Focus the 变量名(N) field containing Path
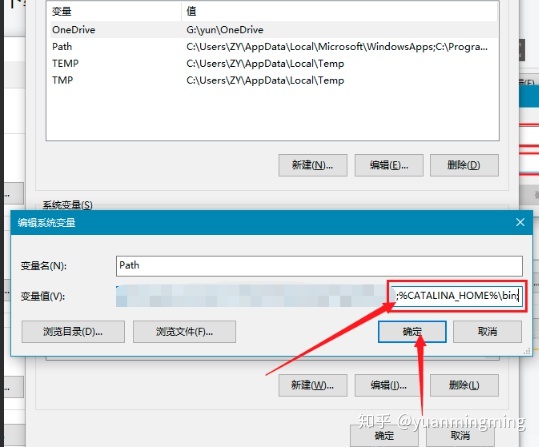The height and width of the screenshot is (447, 539). point(319,266)
